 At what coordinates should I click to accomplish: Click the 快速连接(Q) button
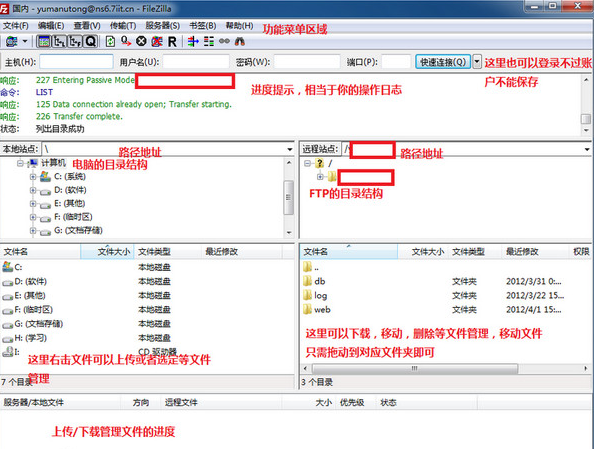[443, 62]
